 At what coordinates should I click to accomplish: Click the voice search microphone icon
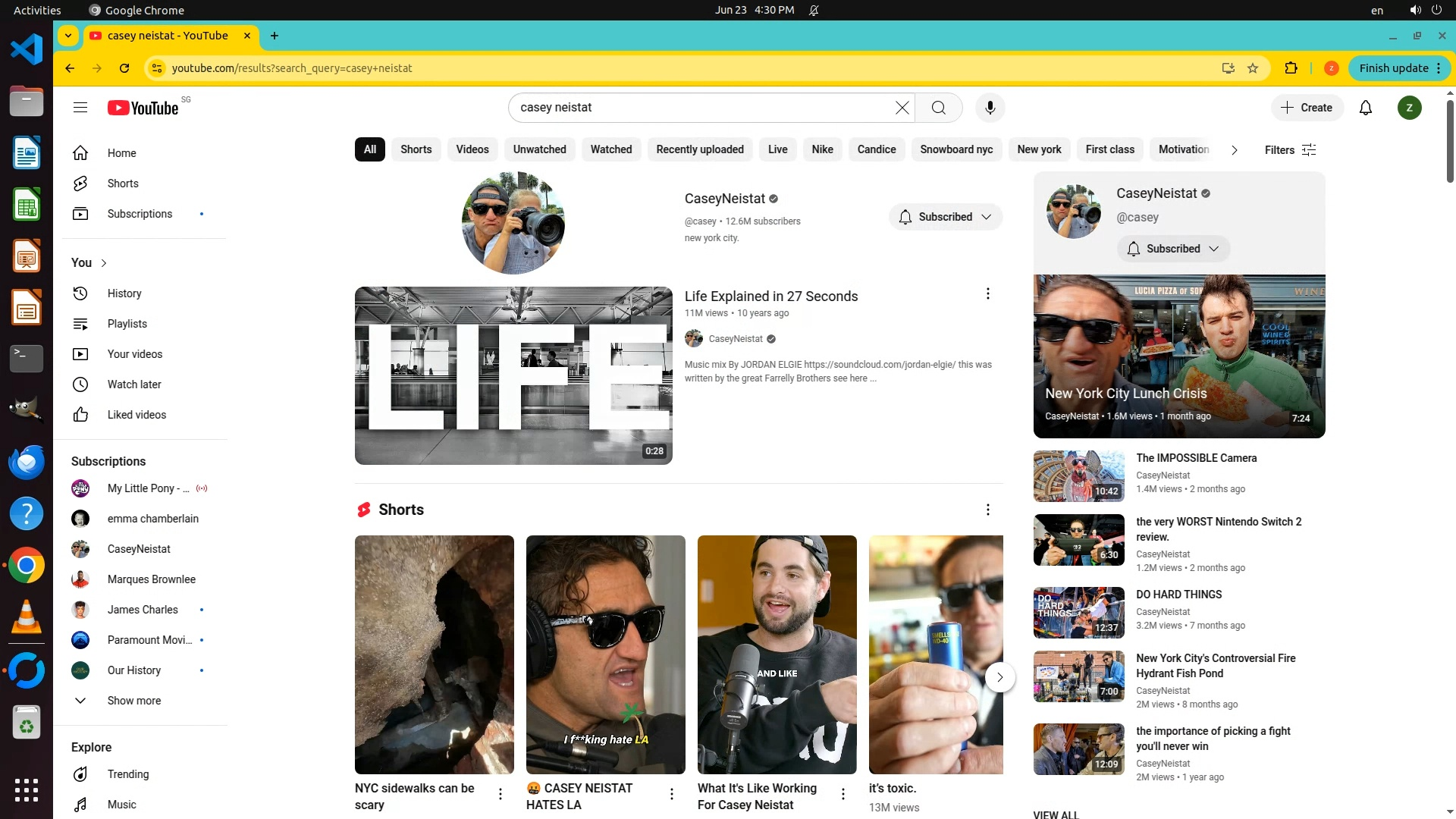click(990, 108)
